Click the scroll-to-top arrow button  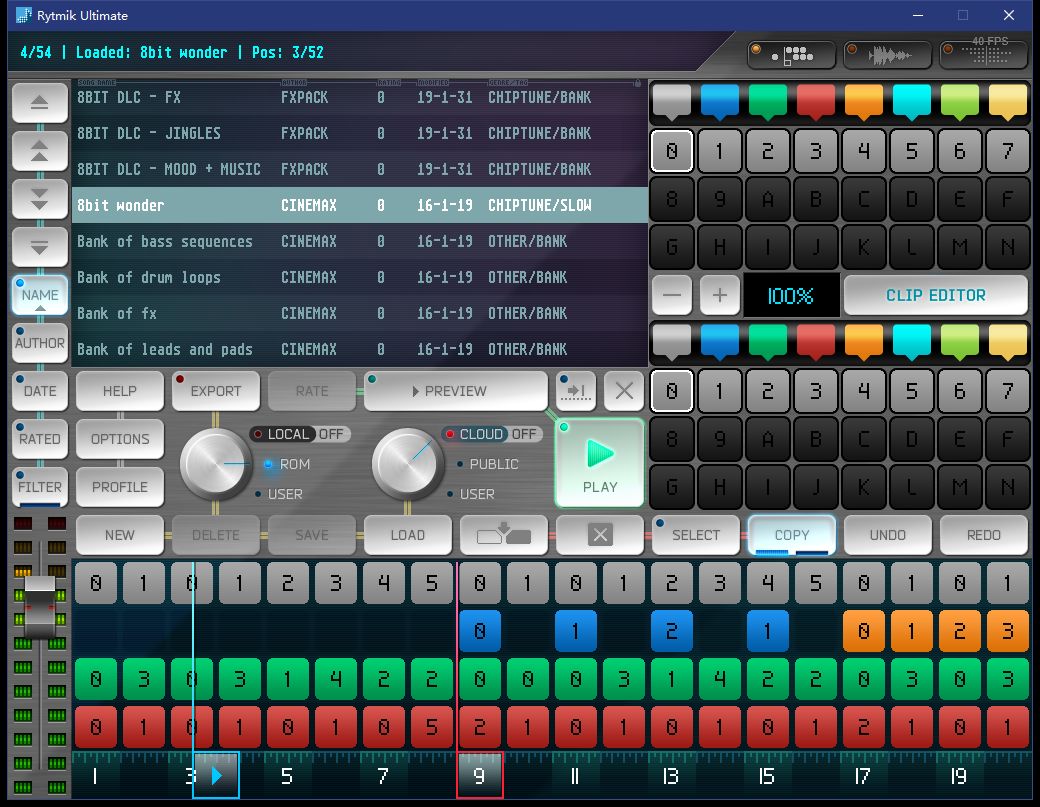point(40,102)
